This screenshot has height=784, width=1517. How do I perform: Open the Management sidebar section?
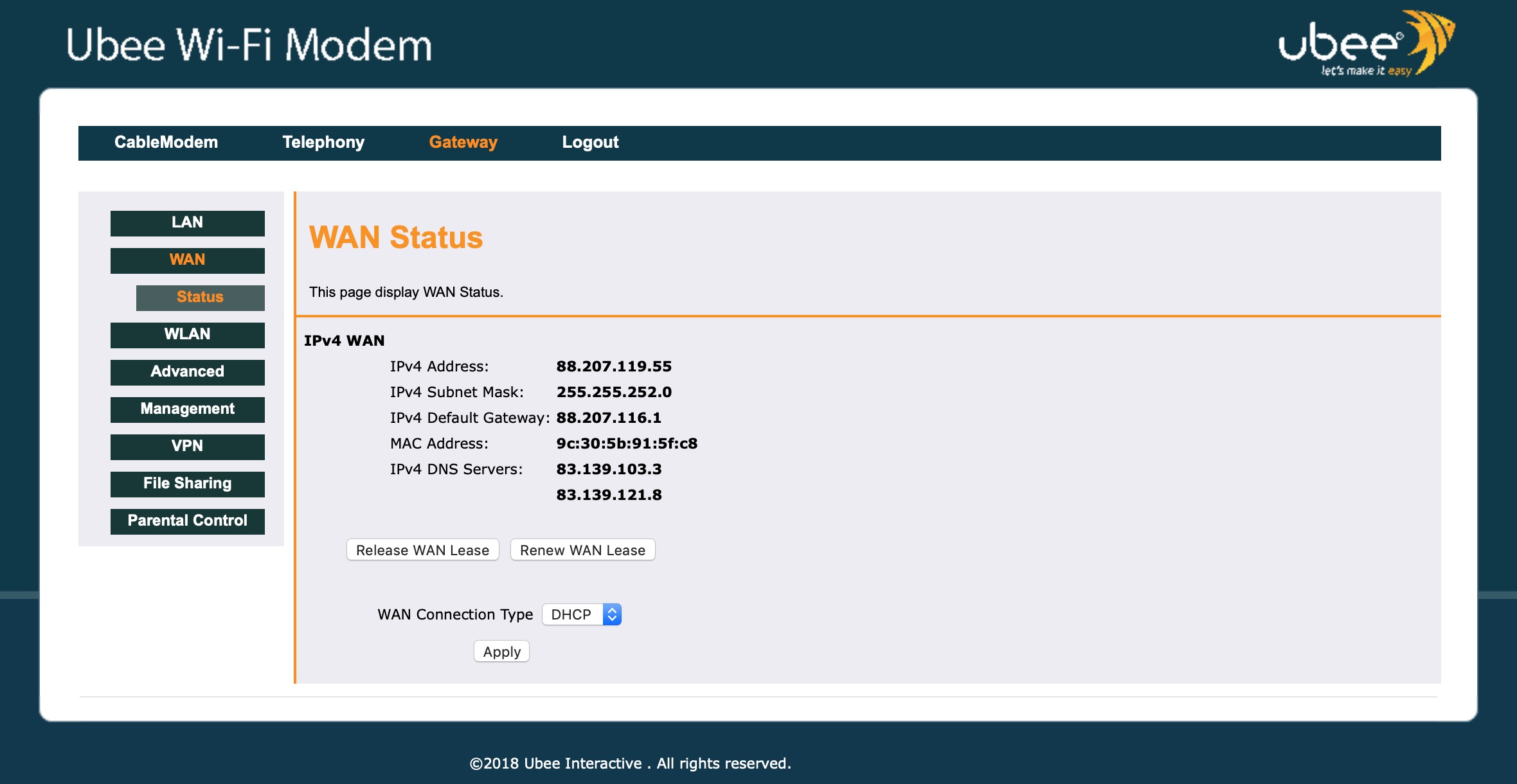(x=187, y=409)
